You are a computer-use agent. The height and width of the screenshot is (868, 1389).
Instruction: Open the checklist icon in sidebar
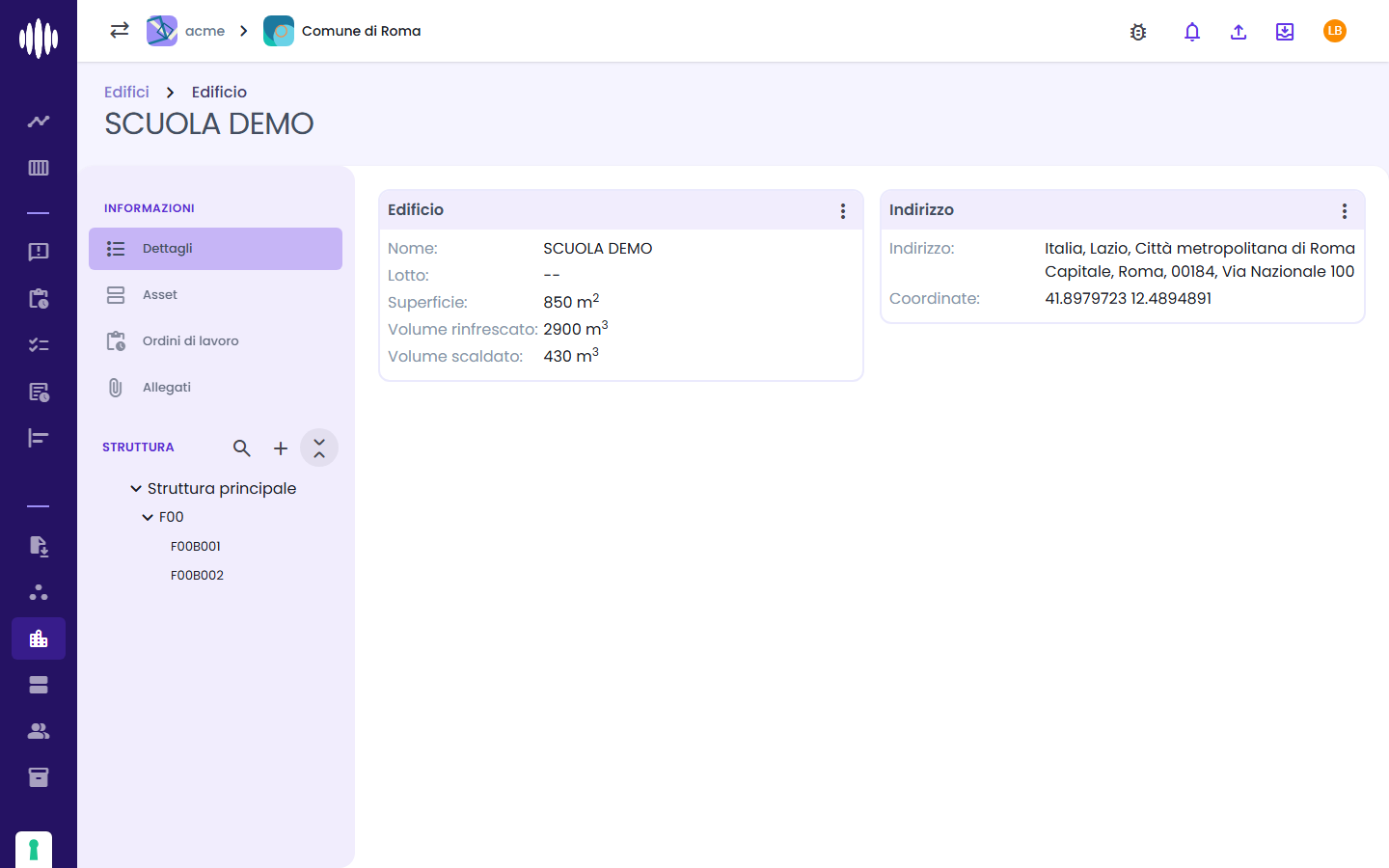[x=39, y=344]
